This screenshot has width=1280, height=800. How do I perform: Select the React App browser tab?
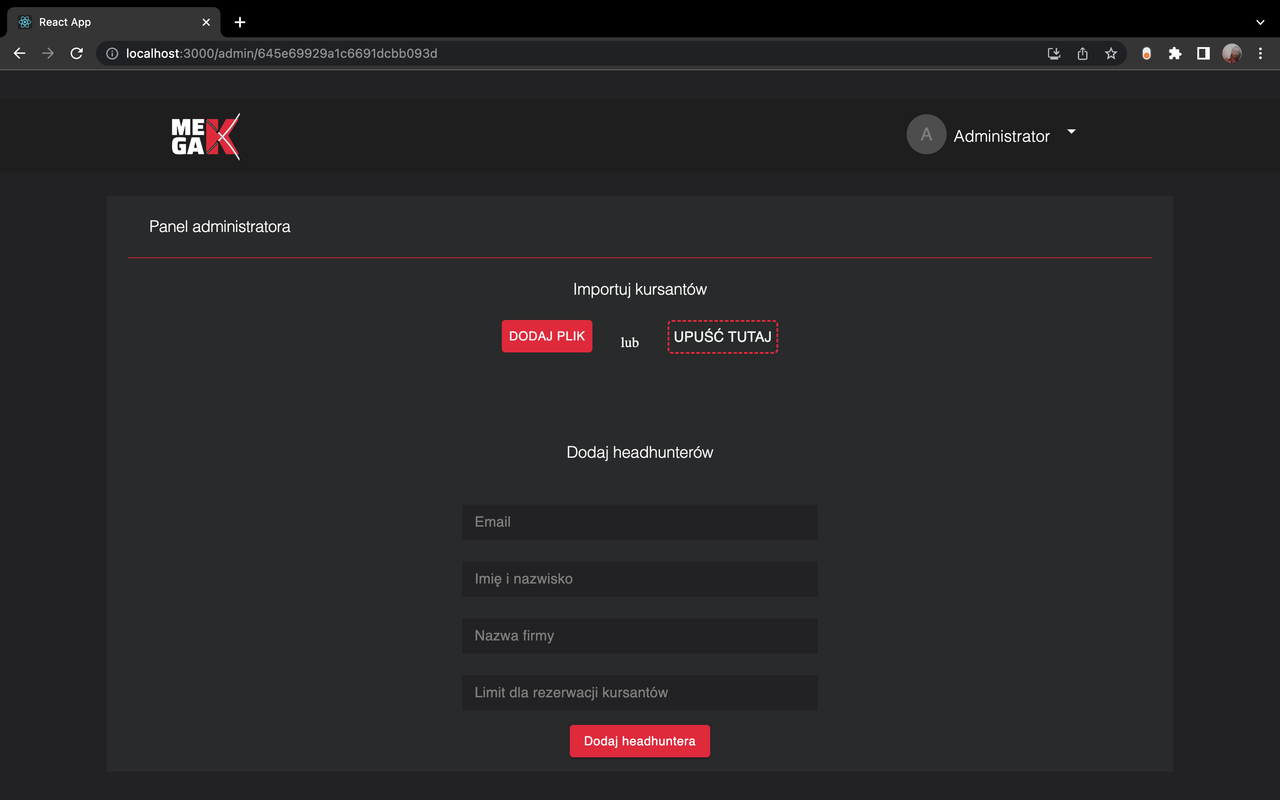click(x=110, y=21)
